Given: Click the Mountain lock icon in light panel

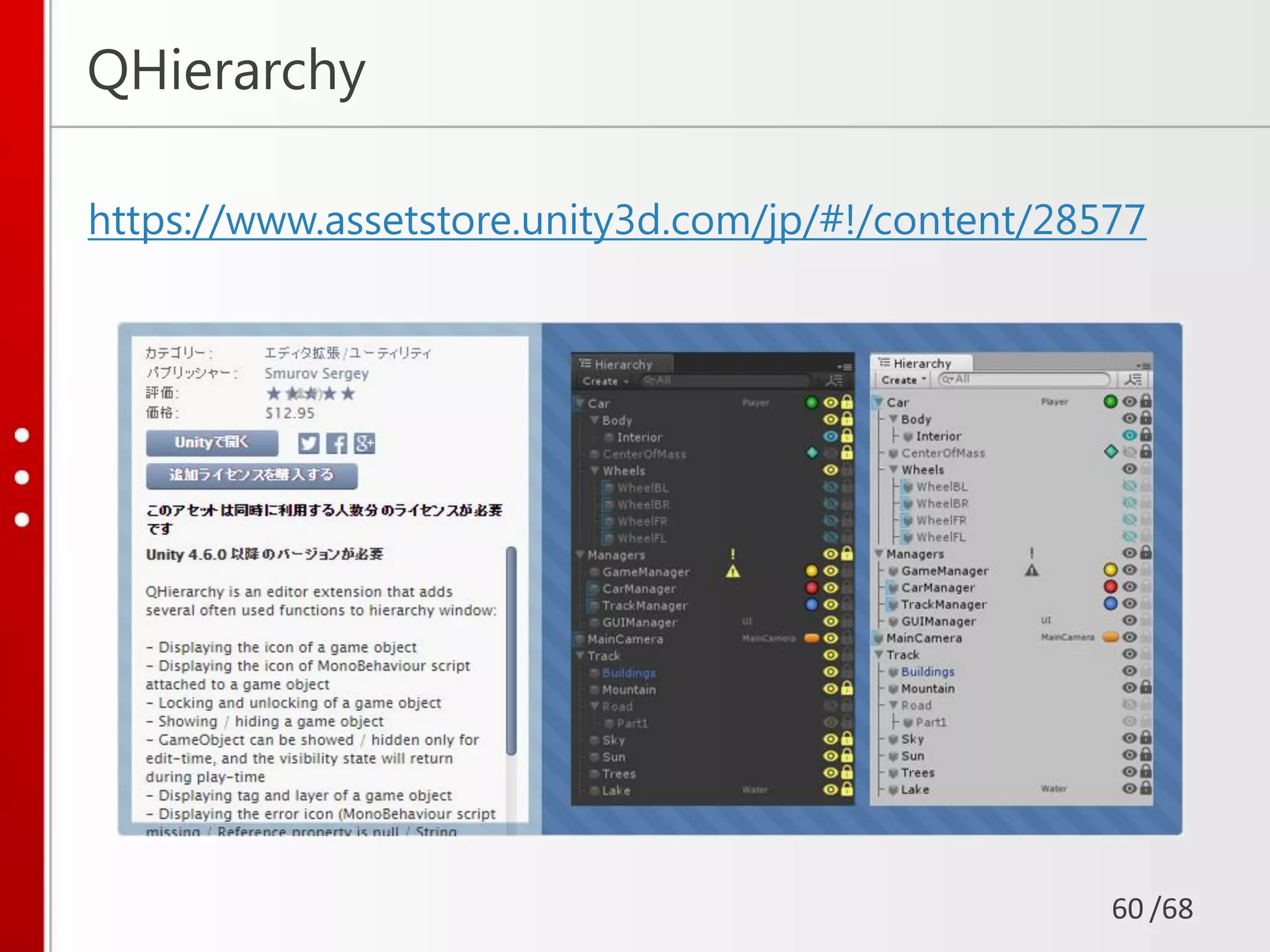Looking at the screenshot, I should 1146,687.
